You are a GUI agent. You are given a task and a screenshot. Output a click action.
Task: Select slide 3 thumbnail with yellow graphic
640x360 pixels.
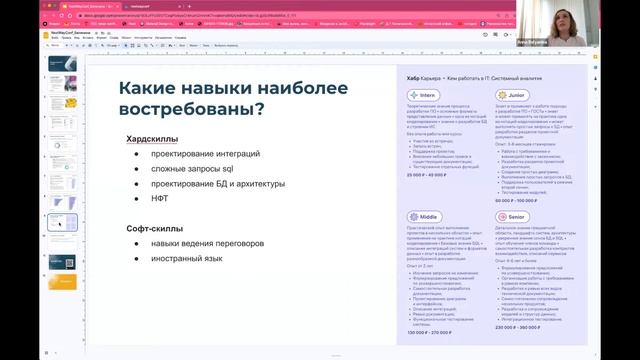point(62,103)
